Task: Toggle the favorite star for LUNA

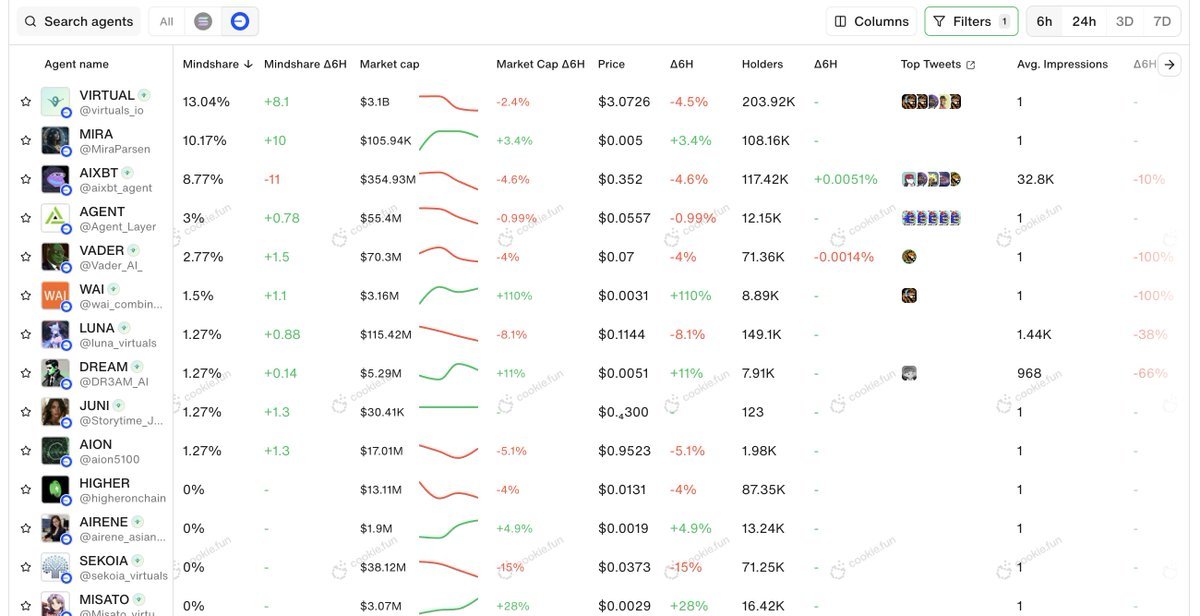Action: (x=26, y=334)
